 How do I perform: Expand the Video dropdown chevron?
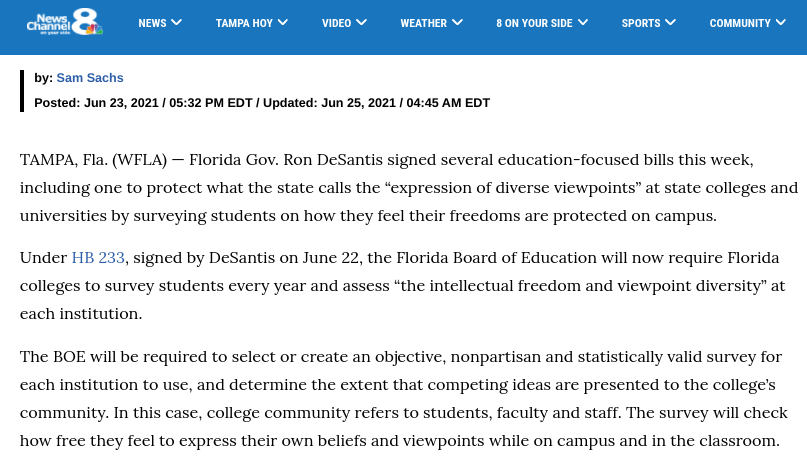tap(361, 22)
